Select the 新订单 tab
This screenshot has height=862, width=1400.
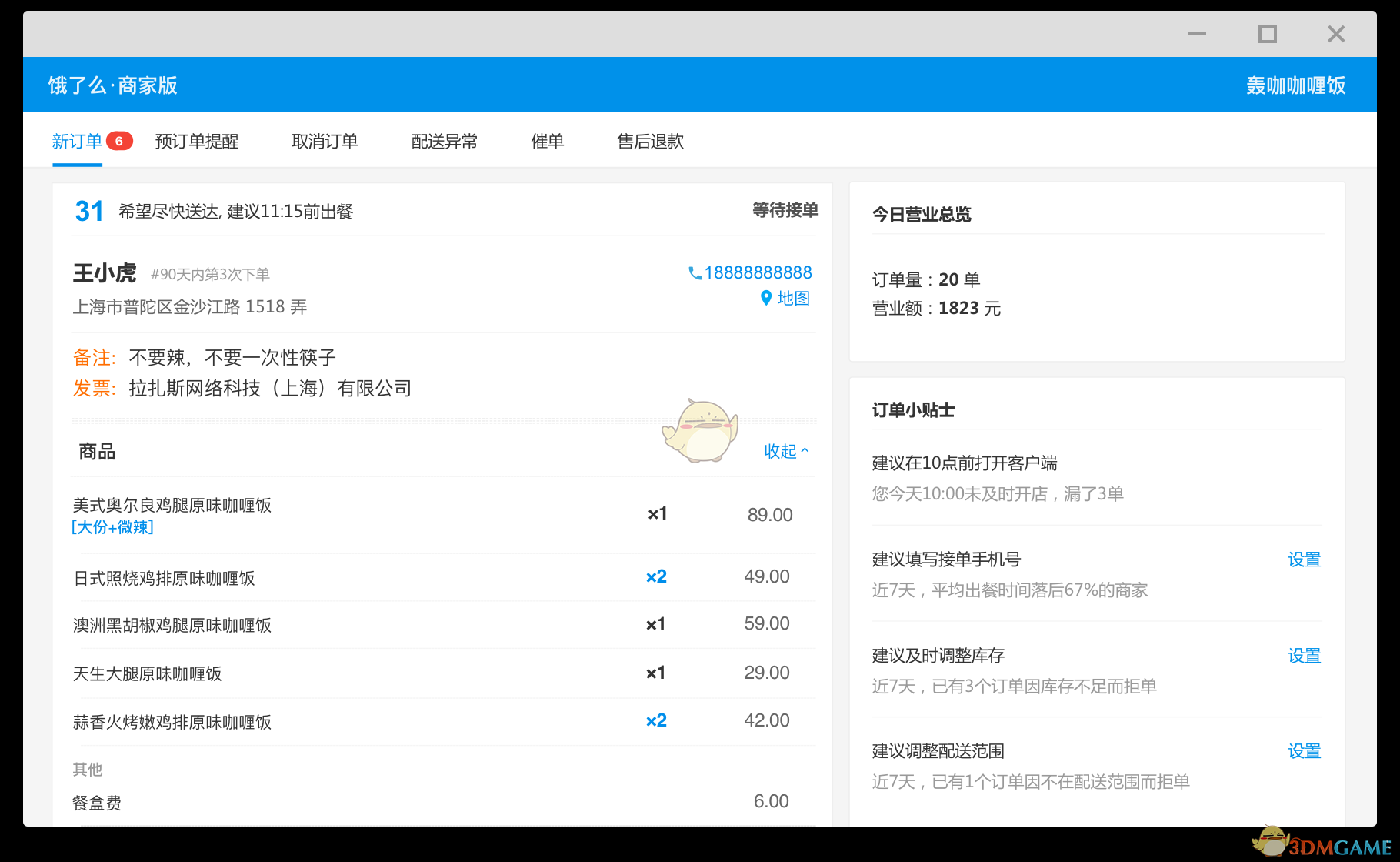click(x=77, y=141)
